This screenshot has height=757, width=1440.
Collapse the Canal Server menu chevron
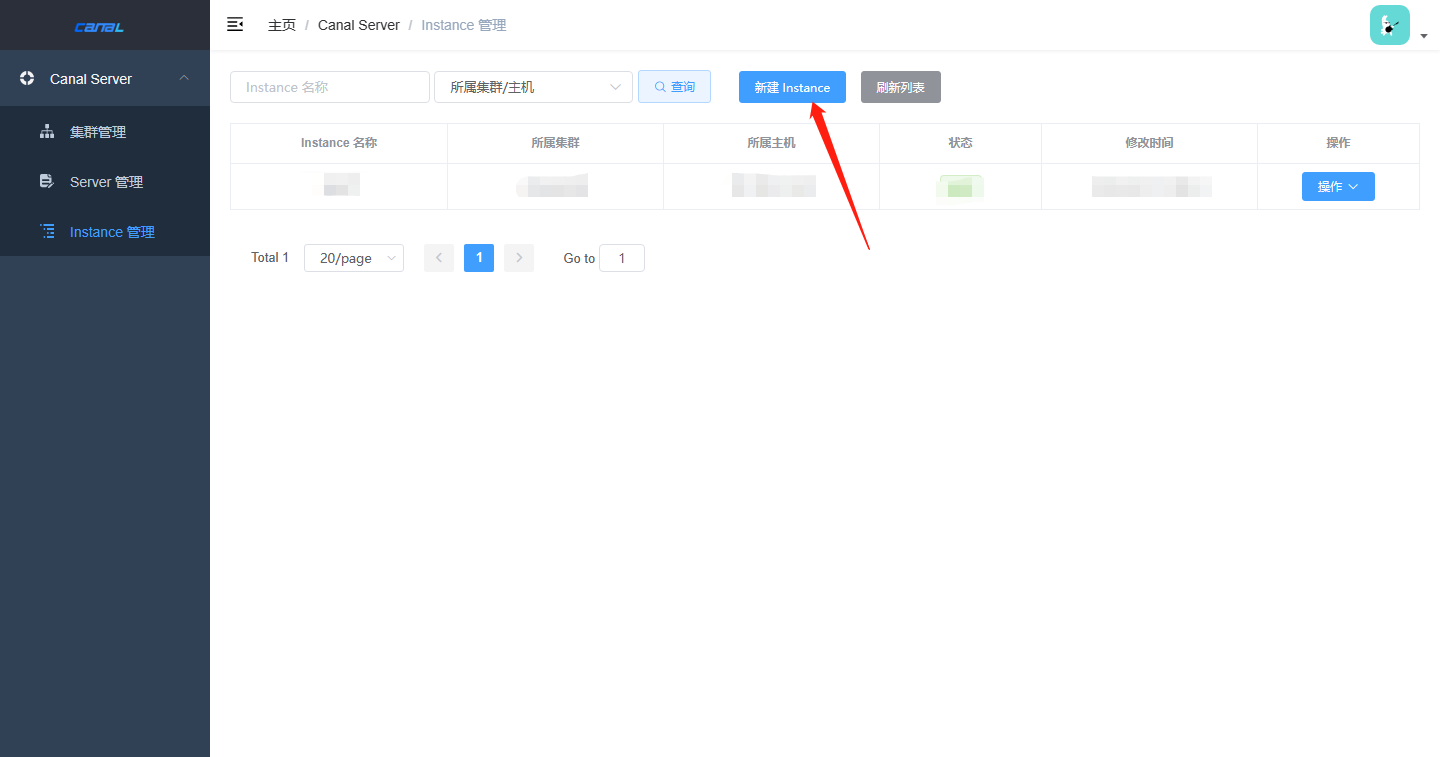click(184, 78)
